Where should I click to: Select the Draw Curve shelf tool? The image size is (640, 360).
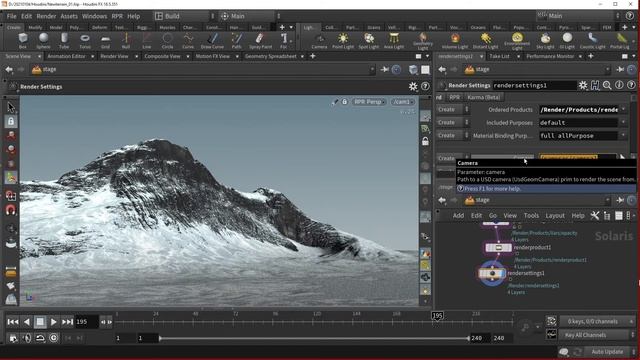point(212,41)
